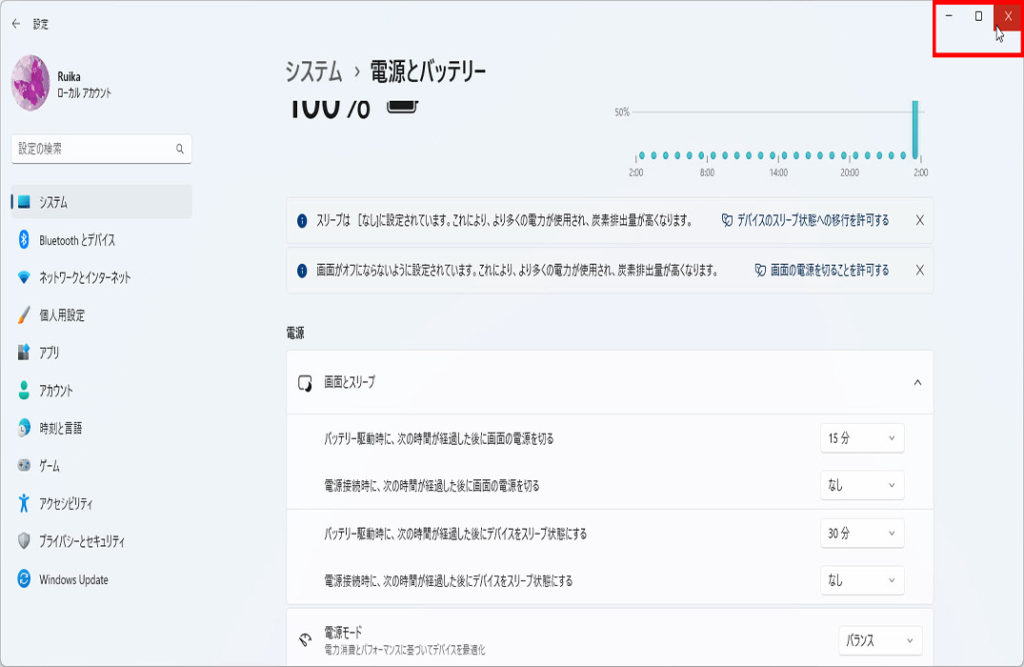The image size is (1024, 667).
Task: Select アカウント in the sidebar menu
Action: 56,391
